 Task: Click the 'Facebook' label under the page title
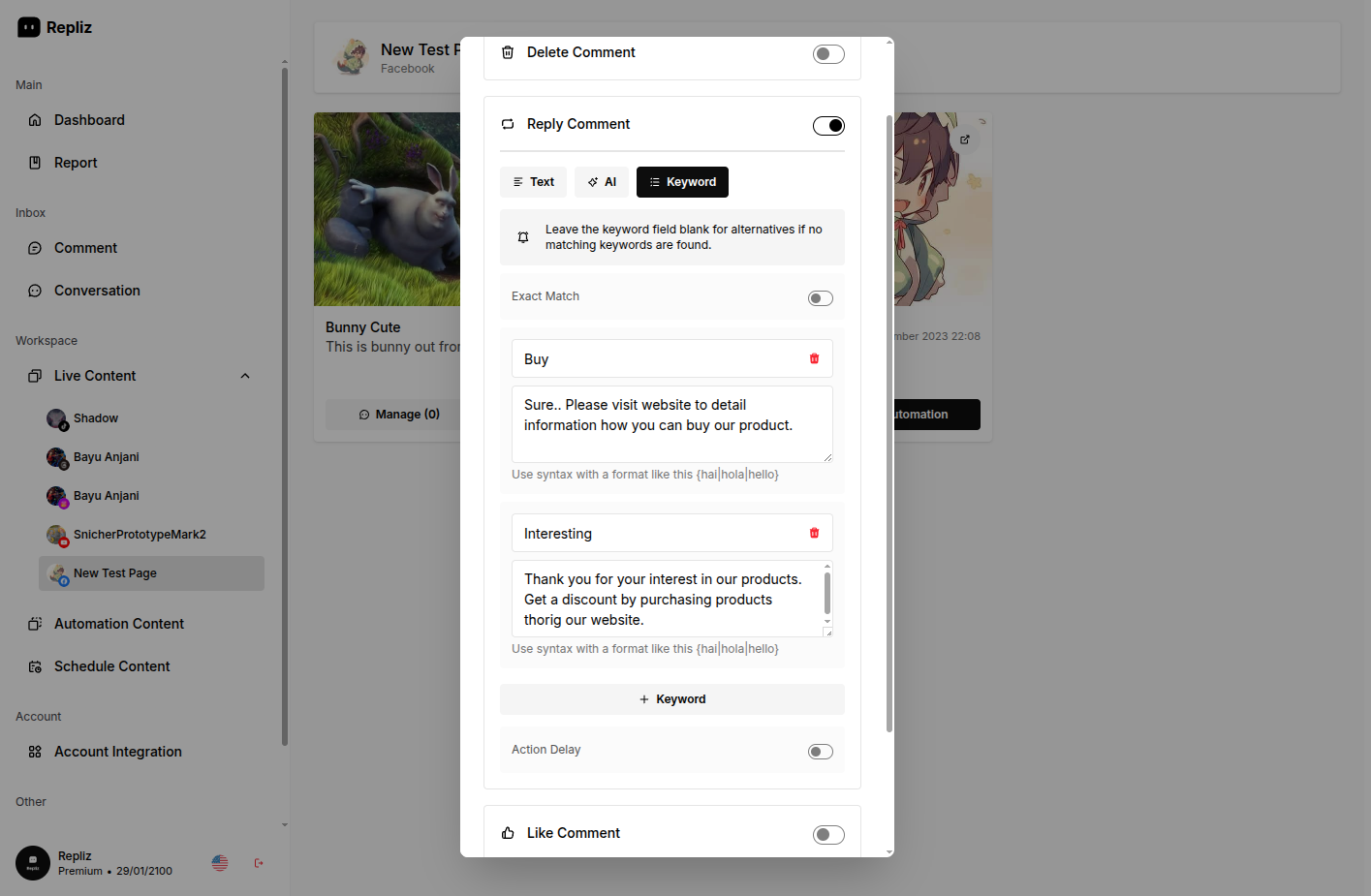[x=408, y=69]
